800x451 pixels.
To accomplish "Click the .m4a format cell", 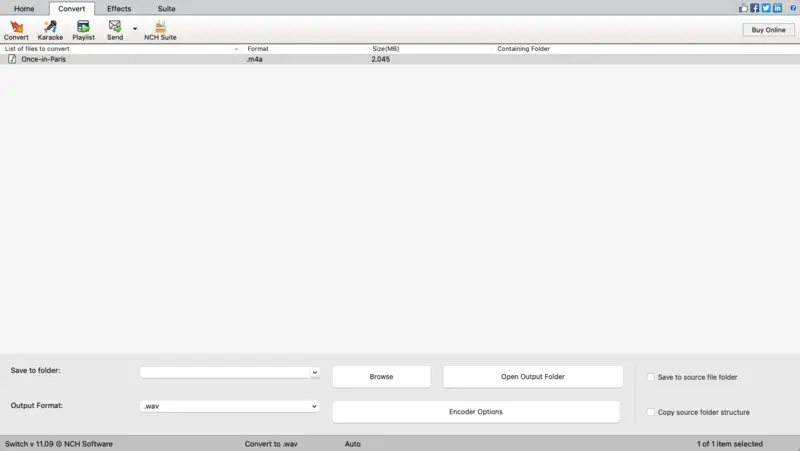I will tap(254, 59).
